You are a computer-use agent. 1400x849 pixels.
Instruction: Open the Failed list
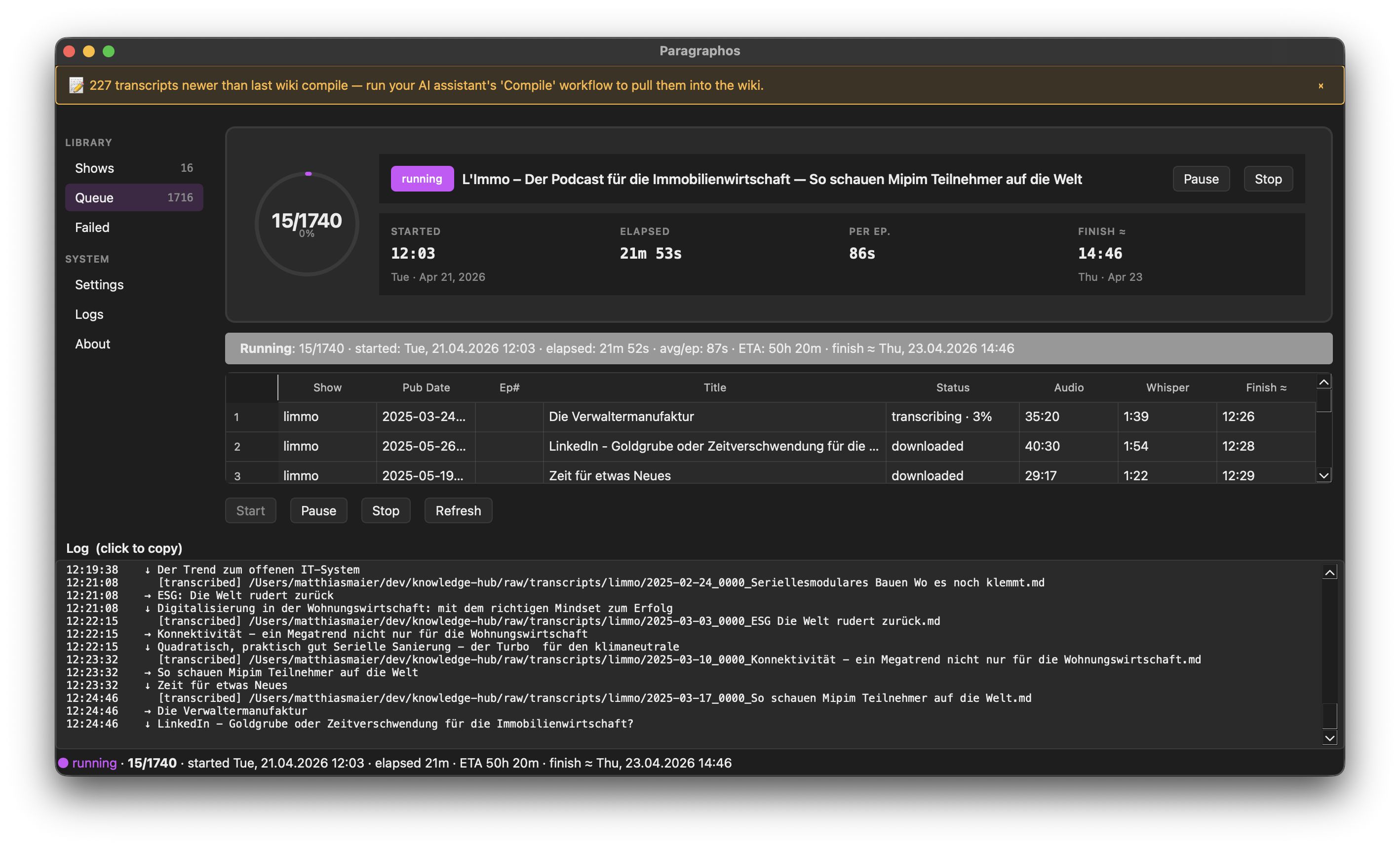click(x=133, y=228)
